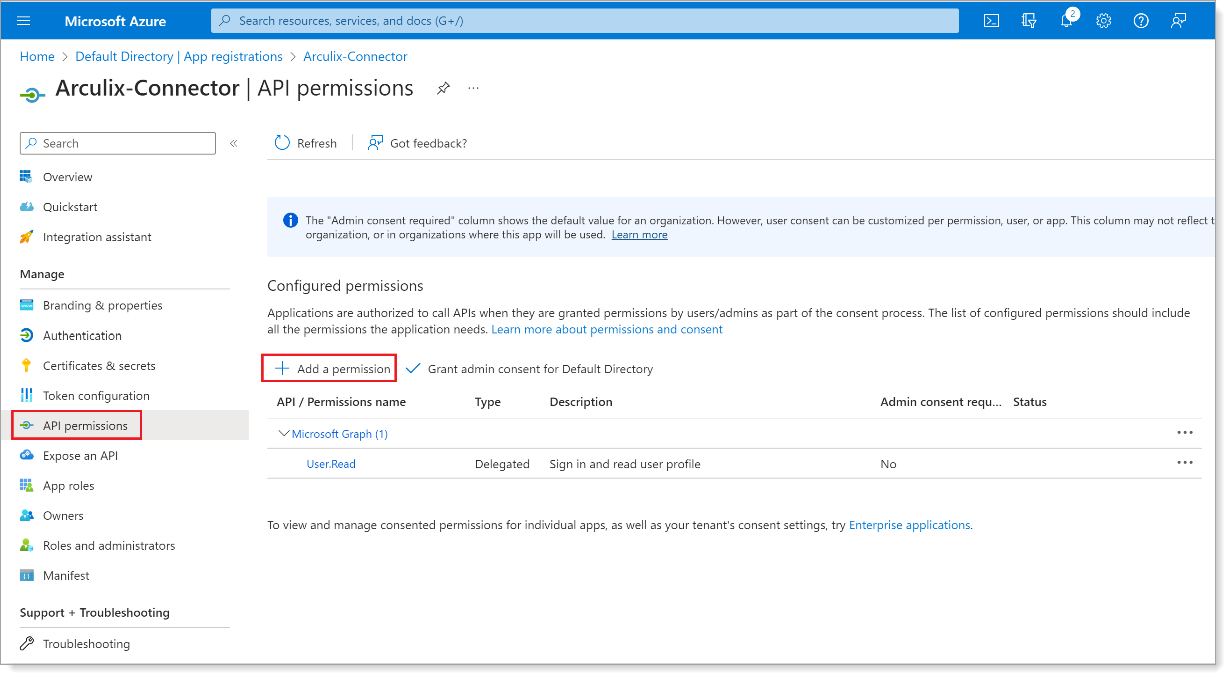Screen dimensions: 1231x680
Task: Click the Branding & properties icon
Action: 26,306
